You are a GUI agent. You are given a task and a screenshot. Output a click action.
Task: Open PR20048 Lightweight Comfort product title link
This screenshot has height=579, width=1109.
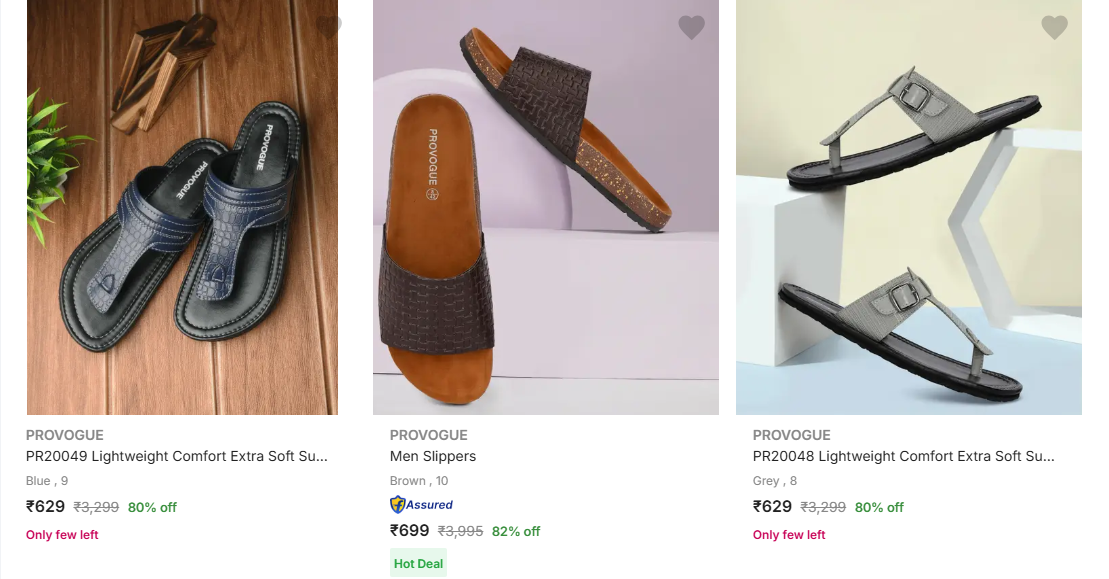[x=903, y=456]
